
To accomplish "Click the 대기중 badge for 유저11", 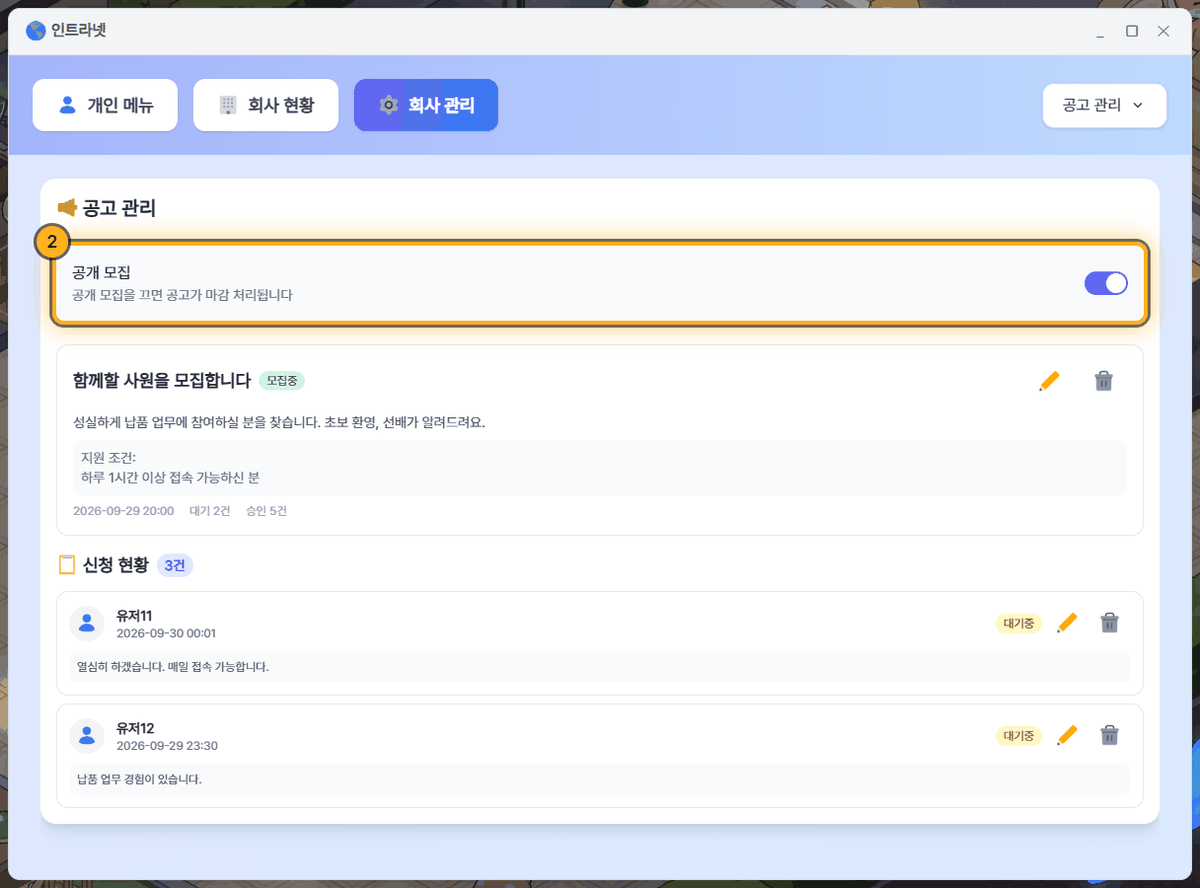I will click(x=1019, y=623).
